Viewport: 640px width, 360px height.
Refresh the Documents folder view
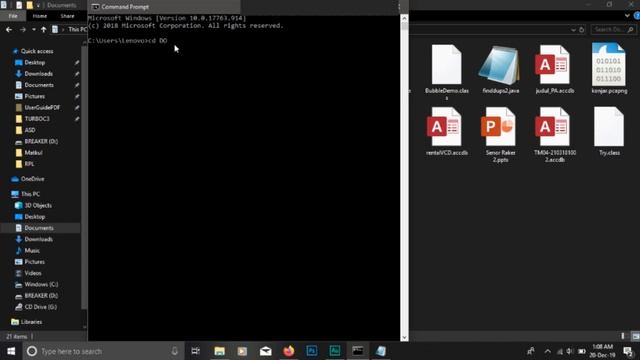581,30
